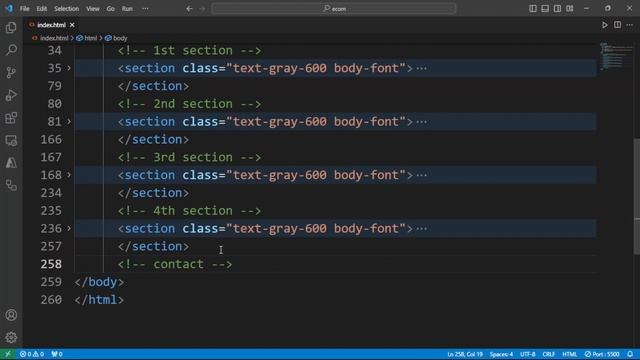Go forward with the navigation arrow
Screen dimensions: 640x360
click(x=202, y=8)
